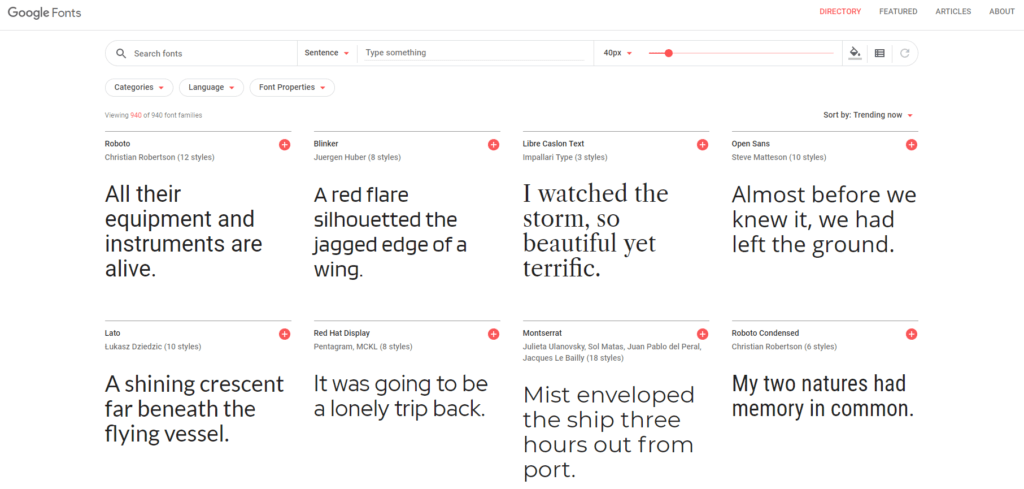
Task: Open the About tab
Action: [x=1002, y=12]
